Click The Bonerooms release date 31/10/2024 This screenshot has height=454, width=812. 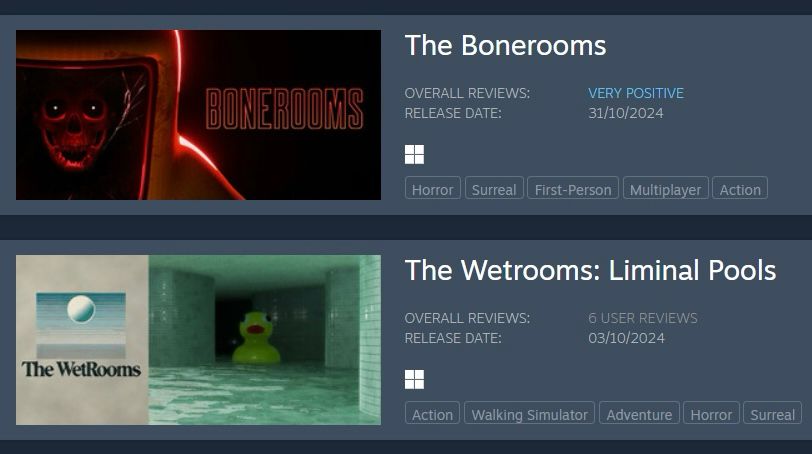pos(626,113)
